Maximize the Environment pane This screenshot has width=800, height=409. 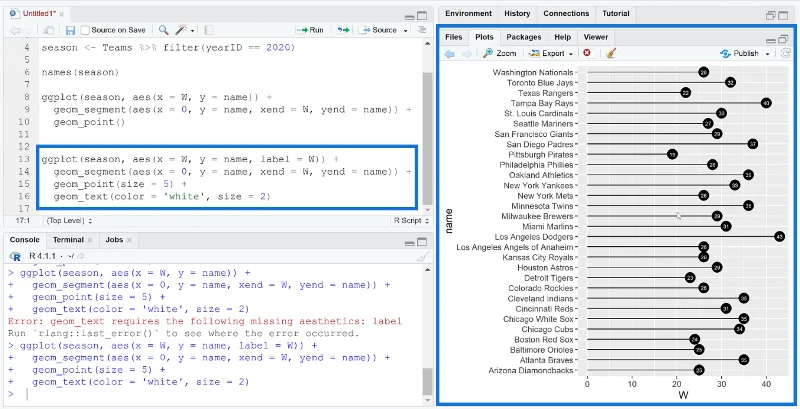pos(784,16)
